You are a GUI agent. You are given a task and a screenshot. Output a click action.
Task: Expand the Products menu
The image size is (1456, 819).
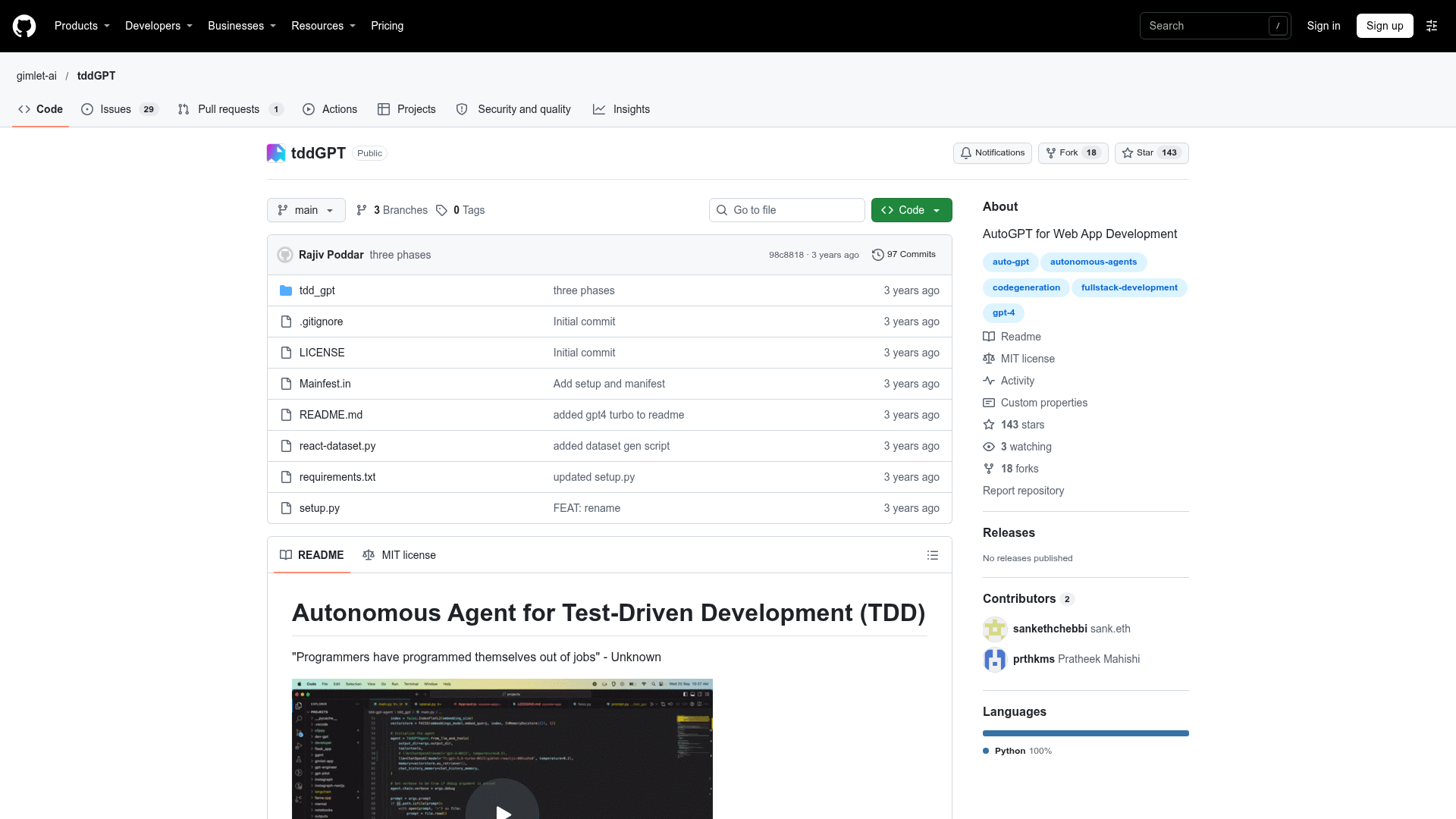(x=82, y=26)
